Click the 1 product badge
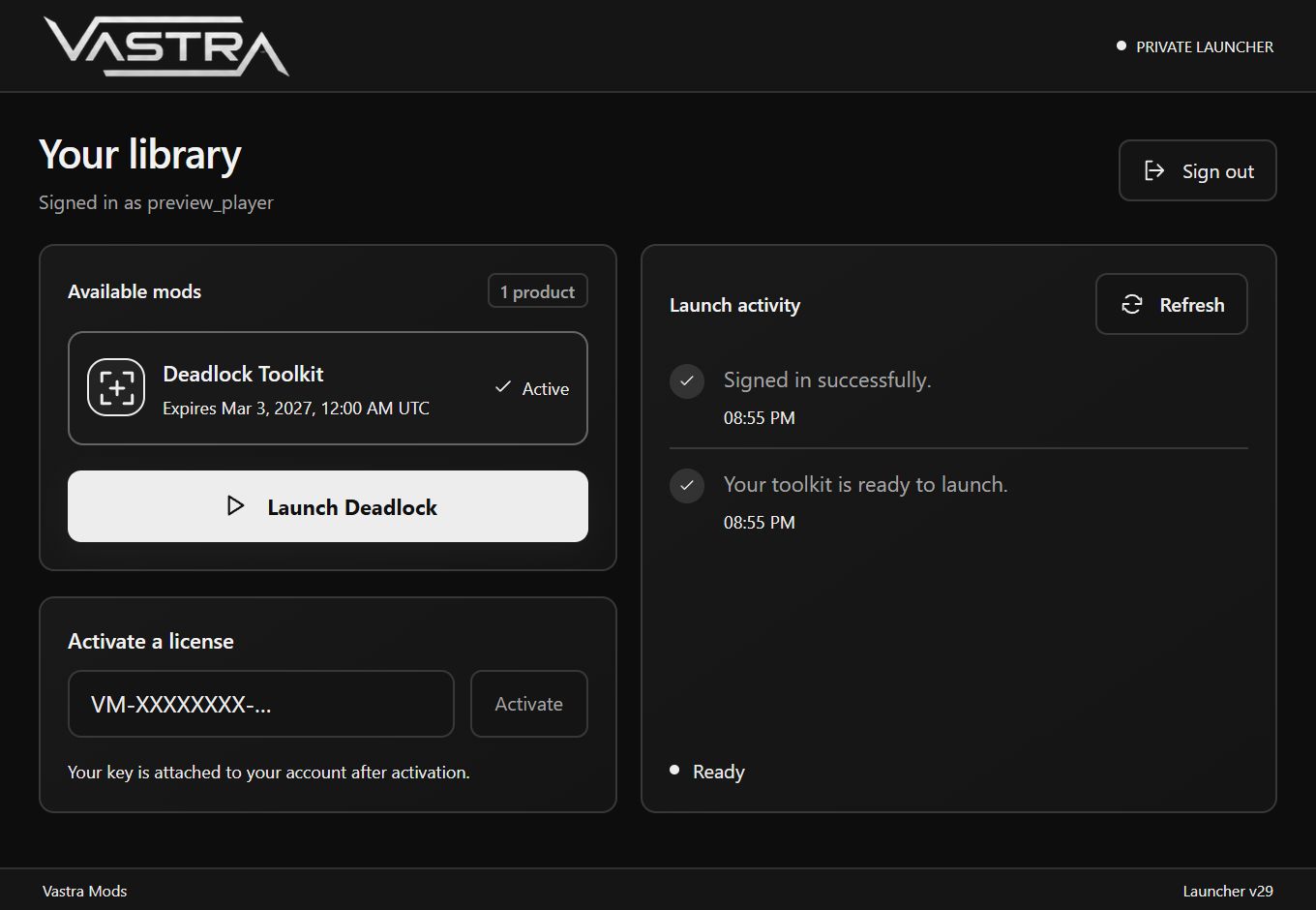Viewport: 1316px width, 910px height. coord(538,291)
